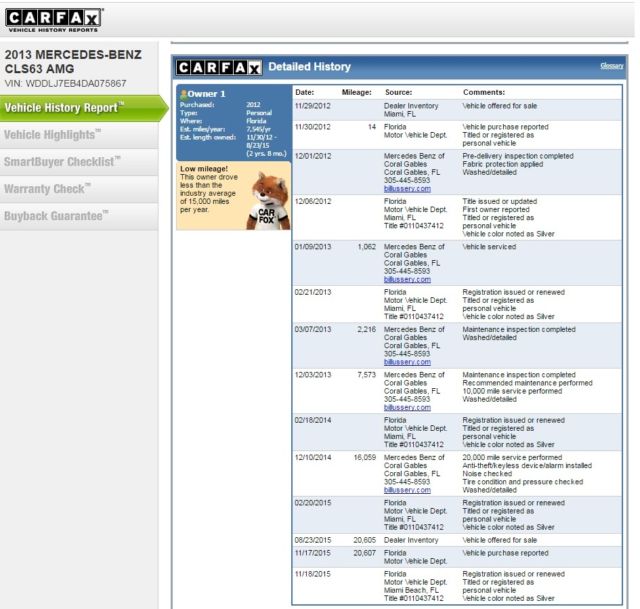
Task: Click the mileage value 14
Action: click(371, 127)
